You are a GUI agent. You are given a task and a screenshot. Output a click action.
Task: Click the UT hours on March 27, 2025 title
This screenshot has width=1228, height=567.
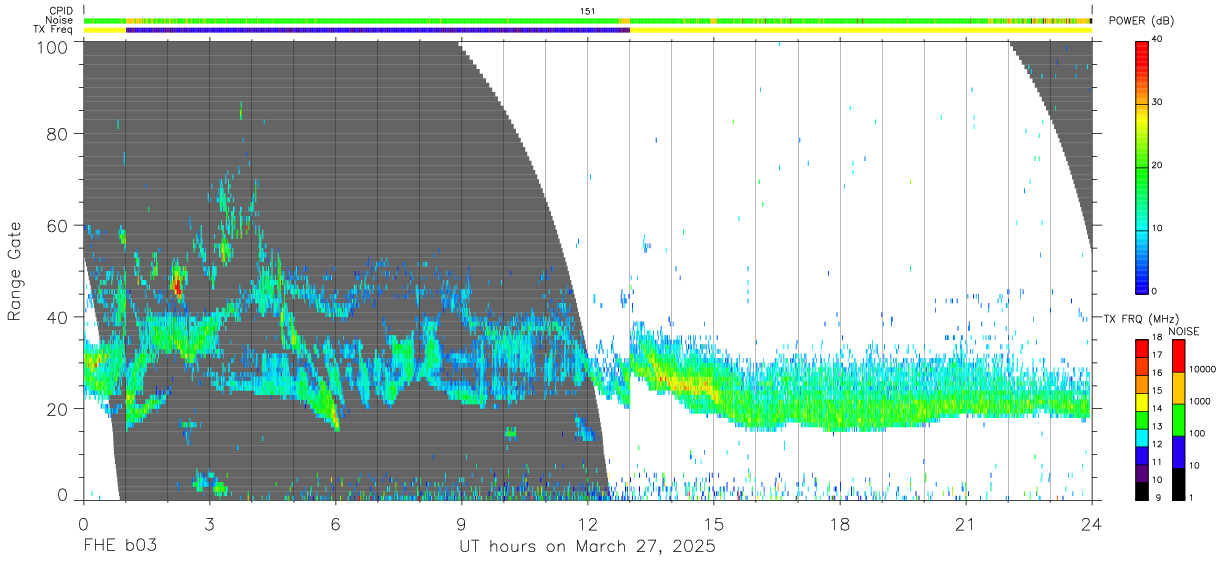tap(587, 547)
